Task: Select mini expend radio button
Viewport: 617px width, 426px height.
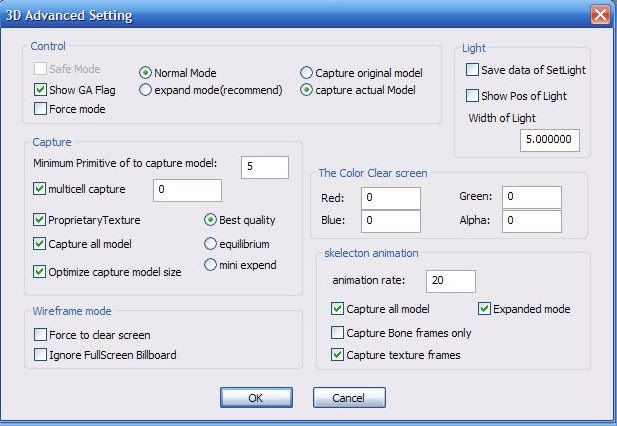Action: 210,265
